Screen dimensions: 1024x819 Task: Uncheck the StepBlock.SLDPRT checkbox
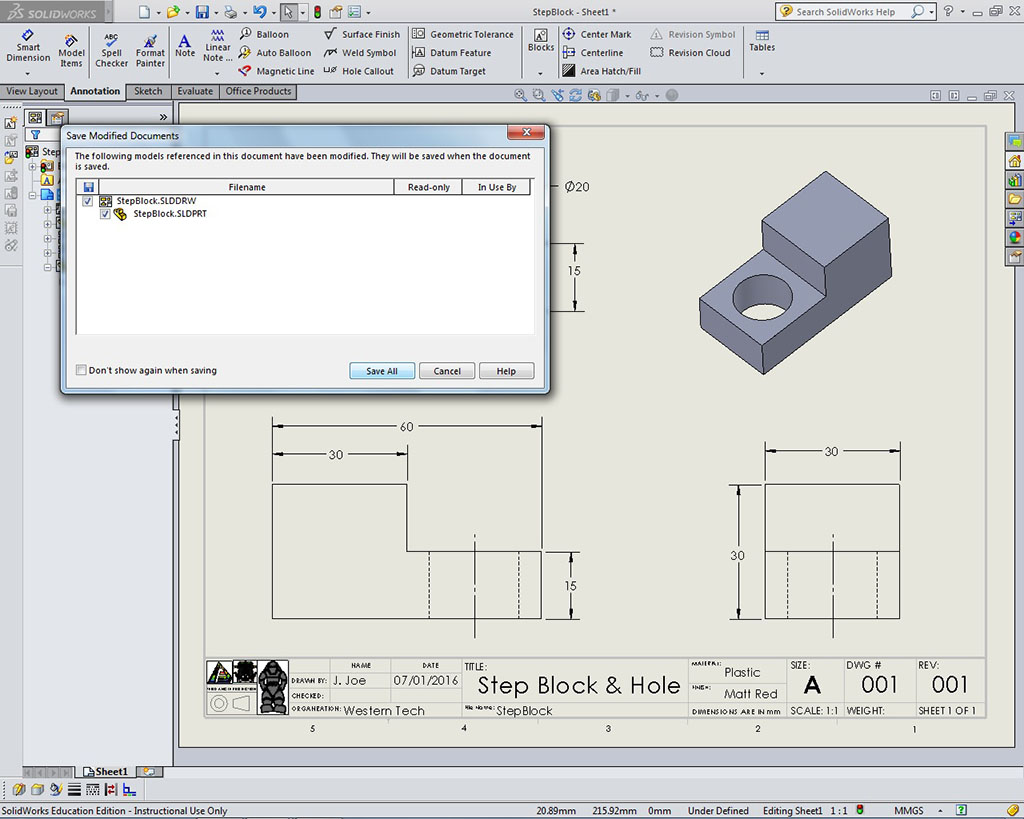point(105,214)
